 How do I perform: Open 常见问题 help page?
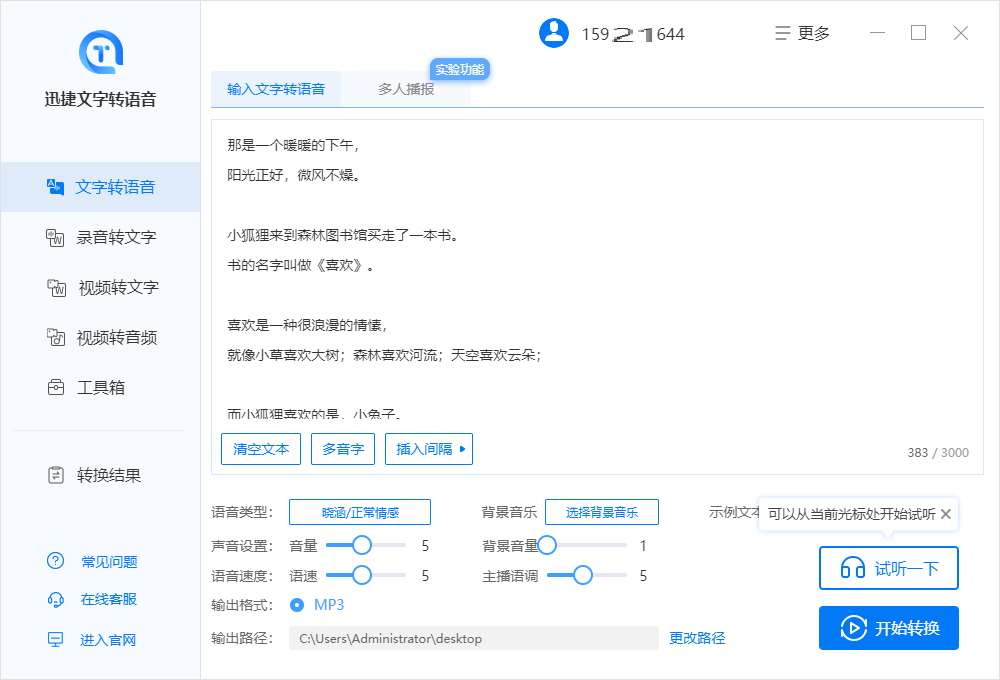[94, 561]
